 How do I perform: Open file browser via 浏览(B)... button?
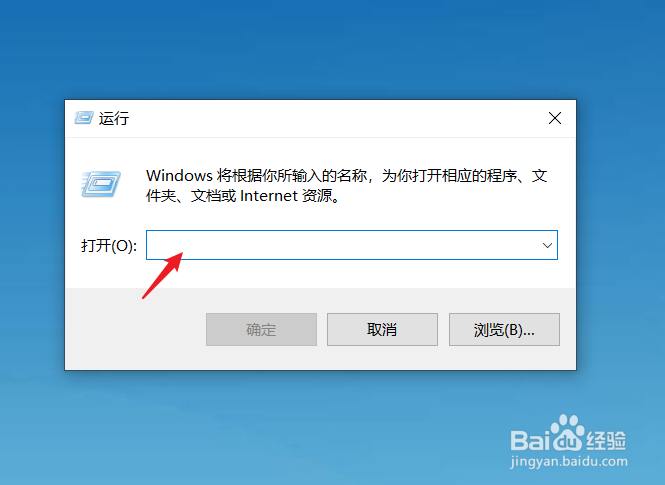pyautogui.click(x=504, y=329)
